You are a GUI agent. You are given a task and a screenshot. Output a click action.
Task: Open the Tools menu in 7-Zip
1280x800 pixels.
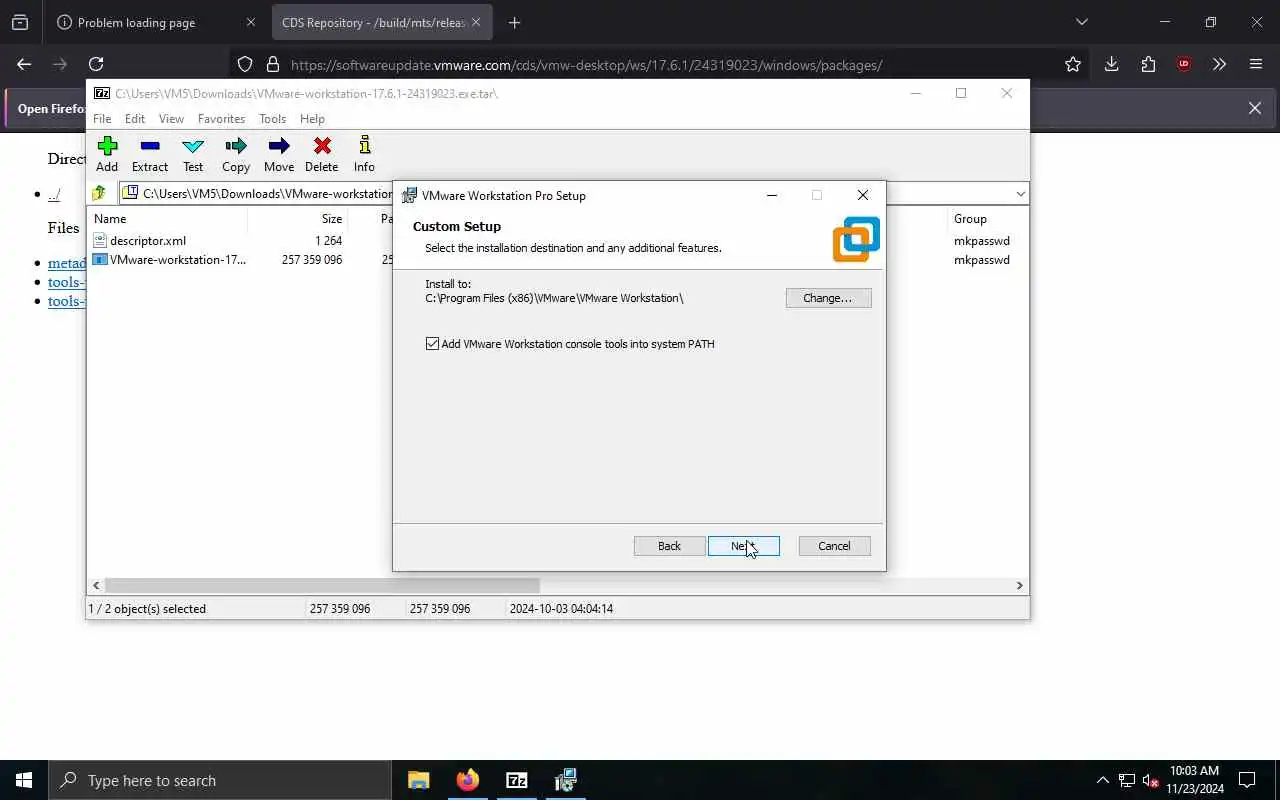click(x=272, y=118)
